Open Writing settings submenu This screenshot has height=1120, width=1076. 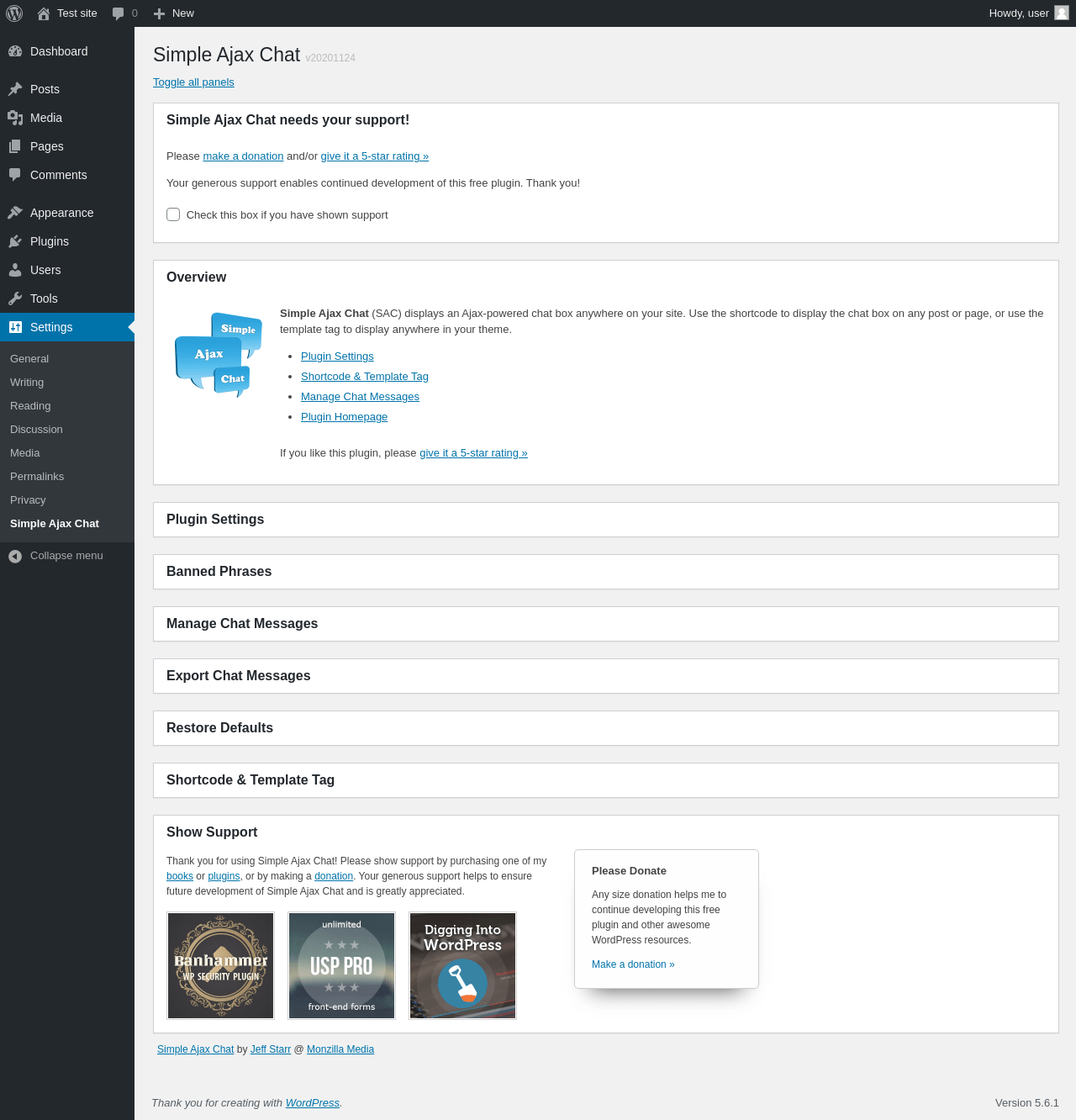[x=67, y=382]
